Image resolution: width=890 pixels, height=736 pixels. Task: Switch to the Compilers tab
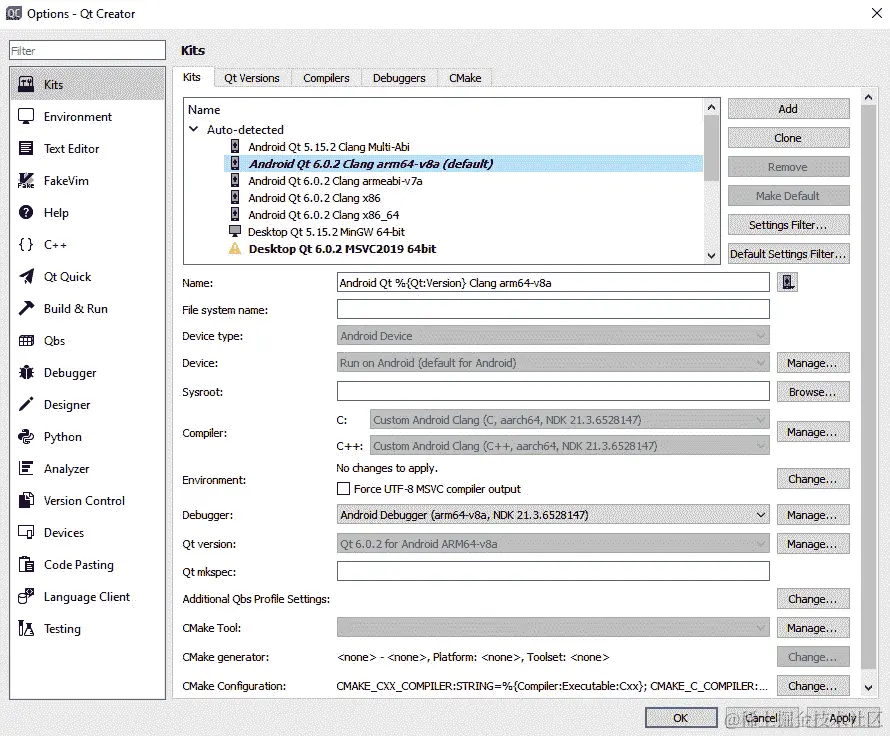coord(326,78)
